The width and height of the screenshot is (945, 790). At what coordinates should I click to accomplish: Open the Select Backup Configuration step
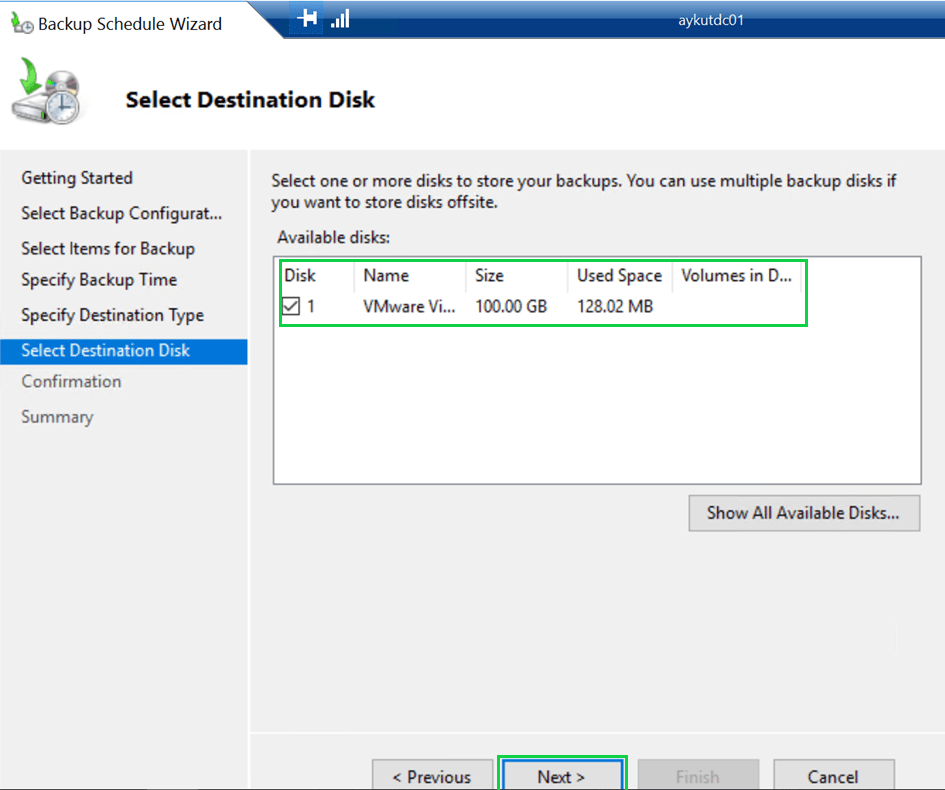(x=121, y=213)
